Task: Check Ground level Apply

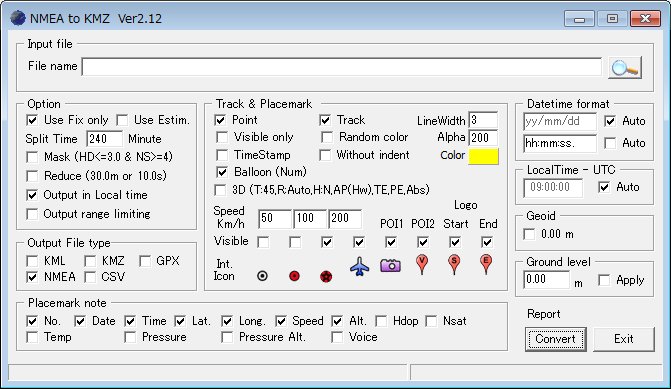Action: click(604, 280)
